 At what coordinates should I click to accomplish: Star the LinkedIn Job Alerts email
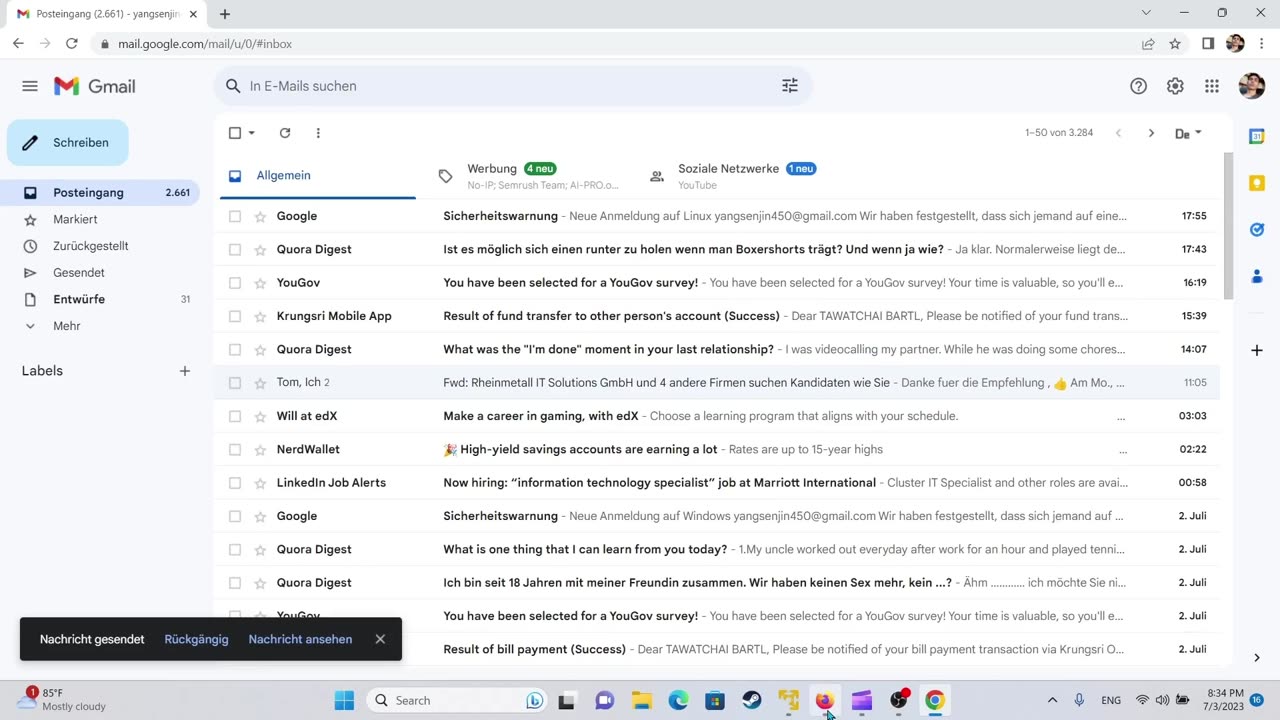[x=260, y=483]
